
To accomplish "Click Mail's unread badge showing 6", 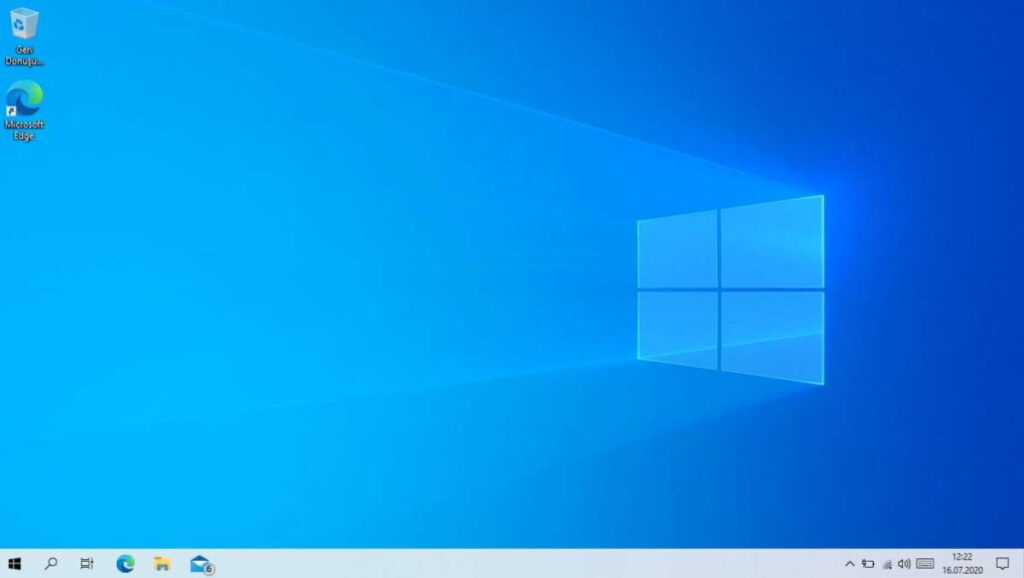I will (207, 568).
